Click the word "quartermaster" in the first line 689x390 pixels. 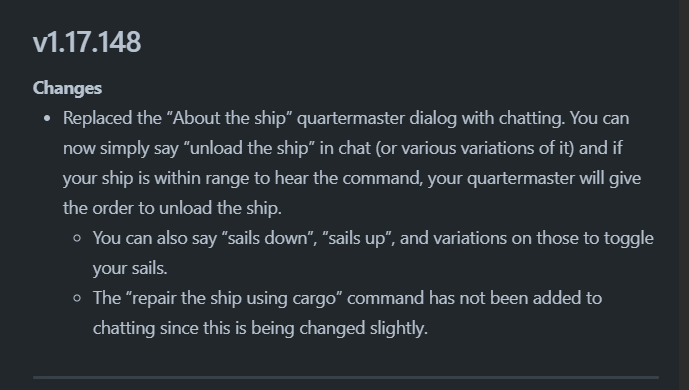tap(351, 119)
